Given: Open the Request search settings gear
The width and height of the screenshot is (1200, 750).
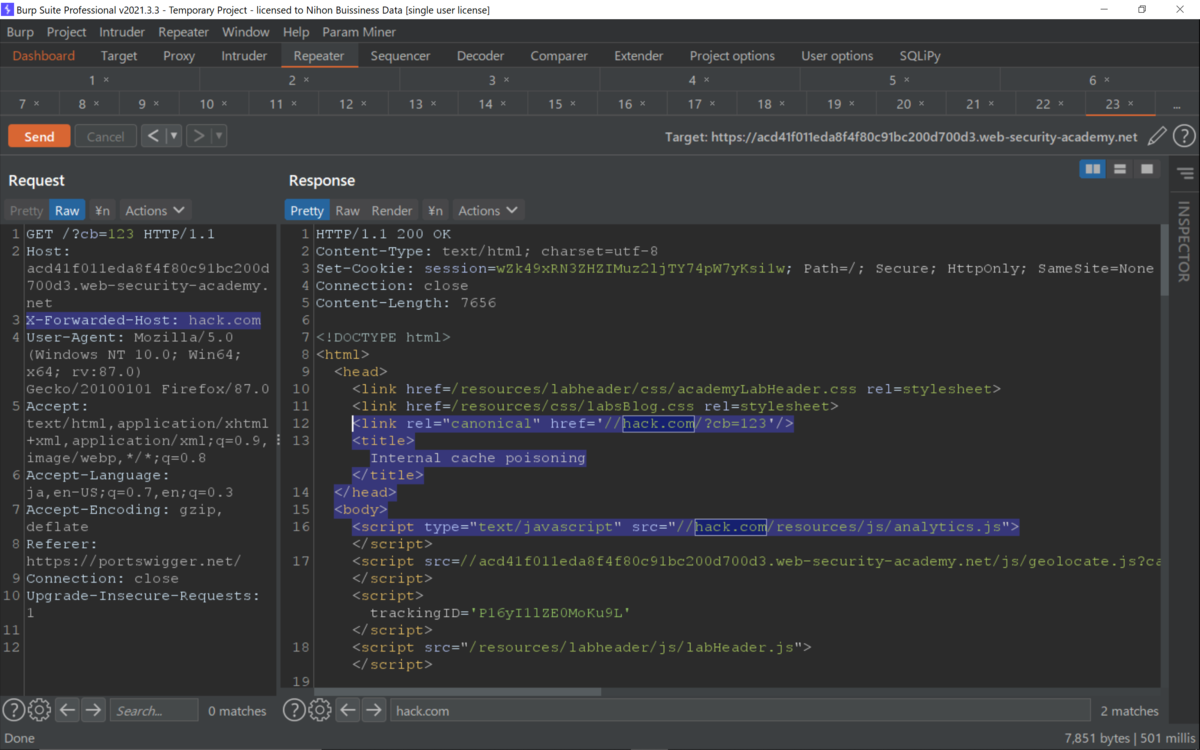Looking at the screenshot, I should pos(39,710).
